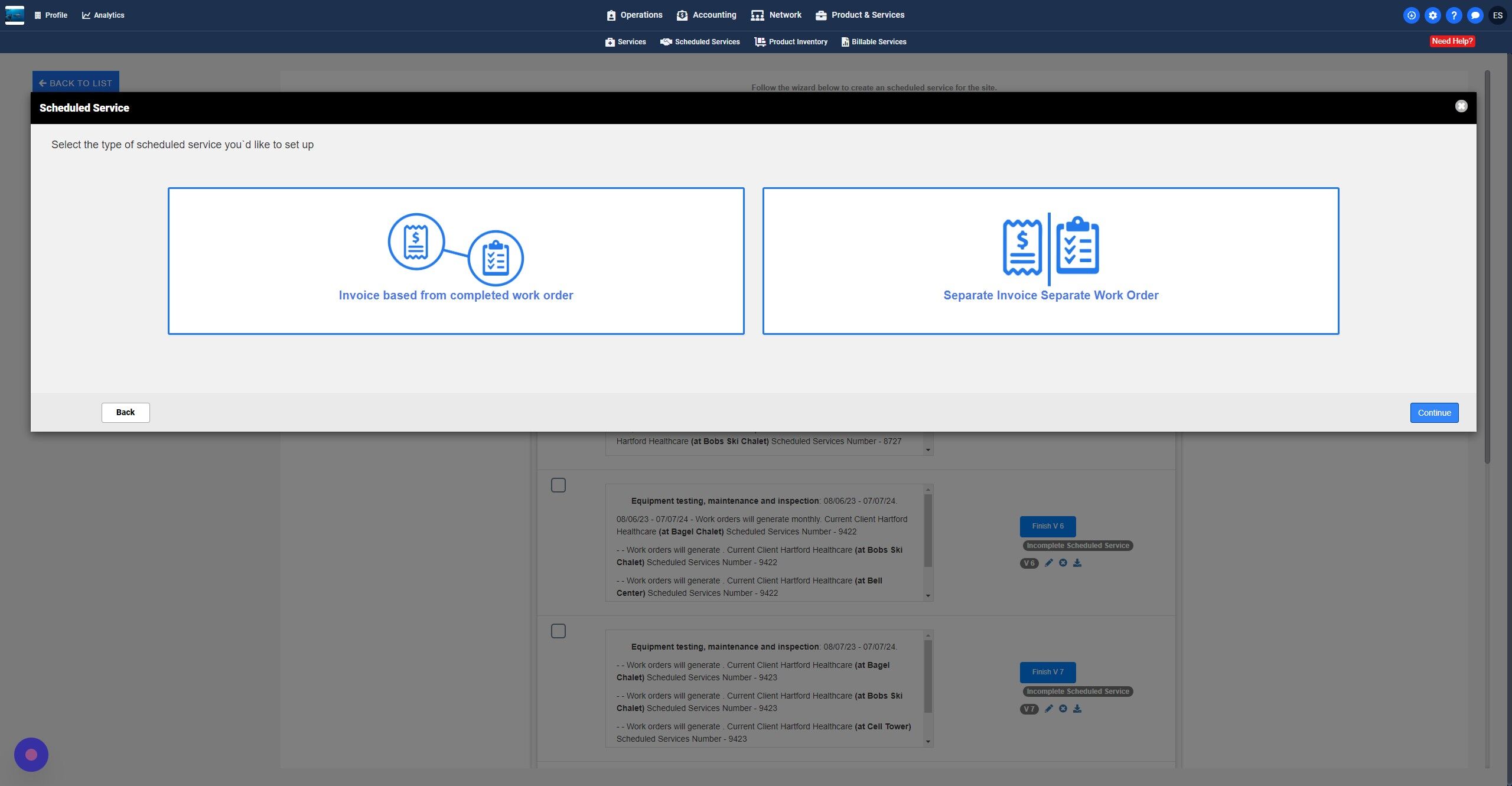Click the edit pencil icon beside V 6
The width and height of the screenshot is (1512, 786).
click(1048, 563)
